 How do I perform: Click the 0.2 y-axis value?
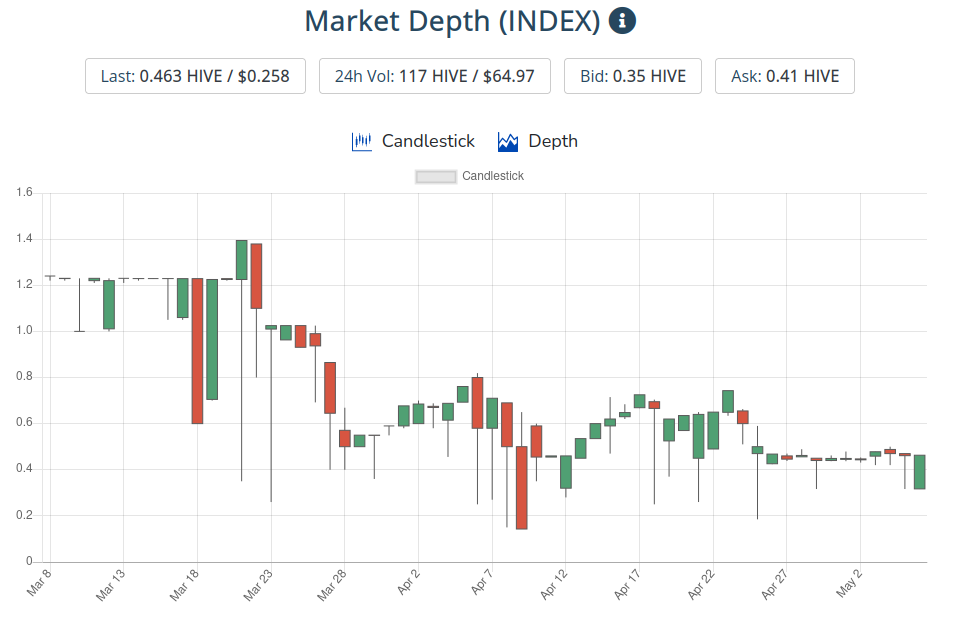24,515
